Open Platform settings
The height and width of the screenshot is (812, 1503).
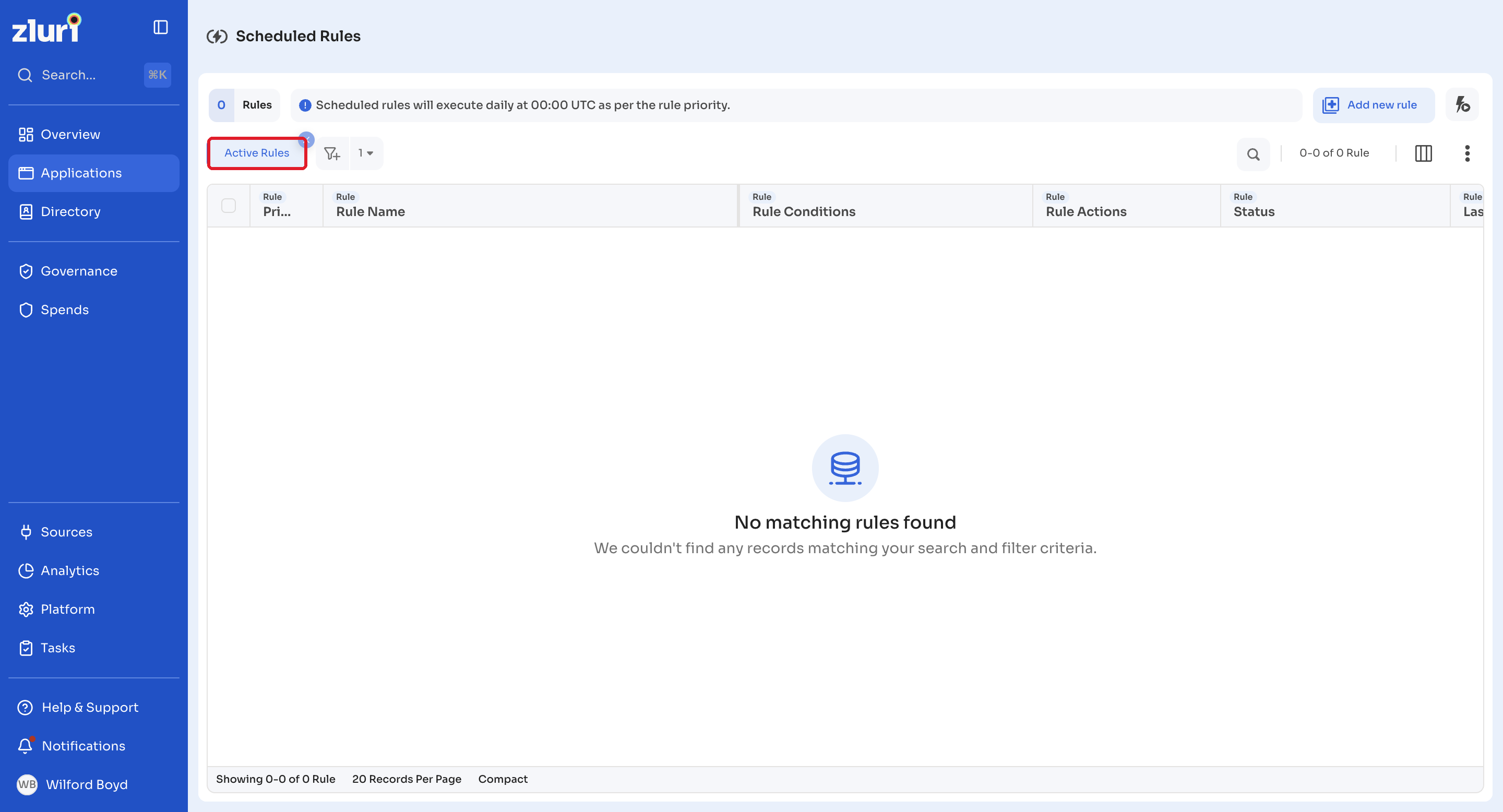coord(94,608)
